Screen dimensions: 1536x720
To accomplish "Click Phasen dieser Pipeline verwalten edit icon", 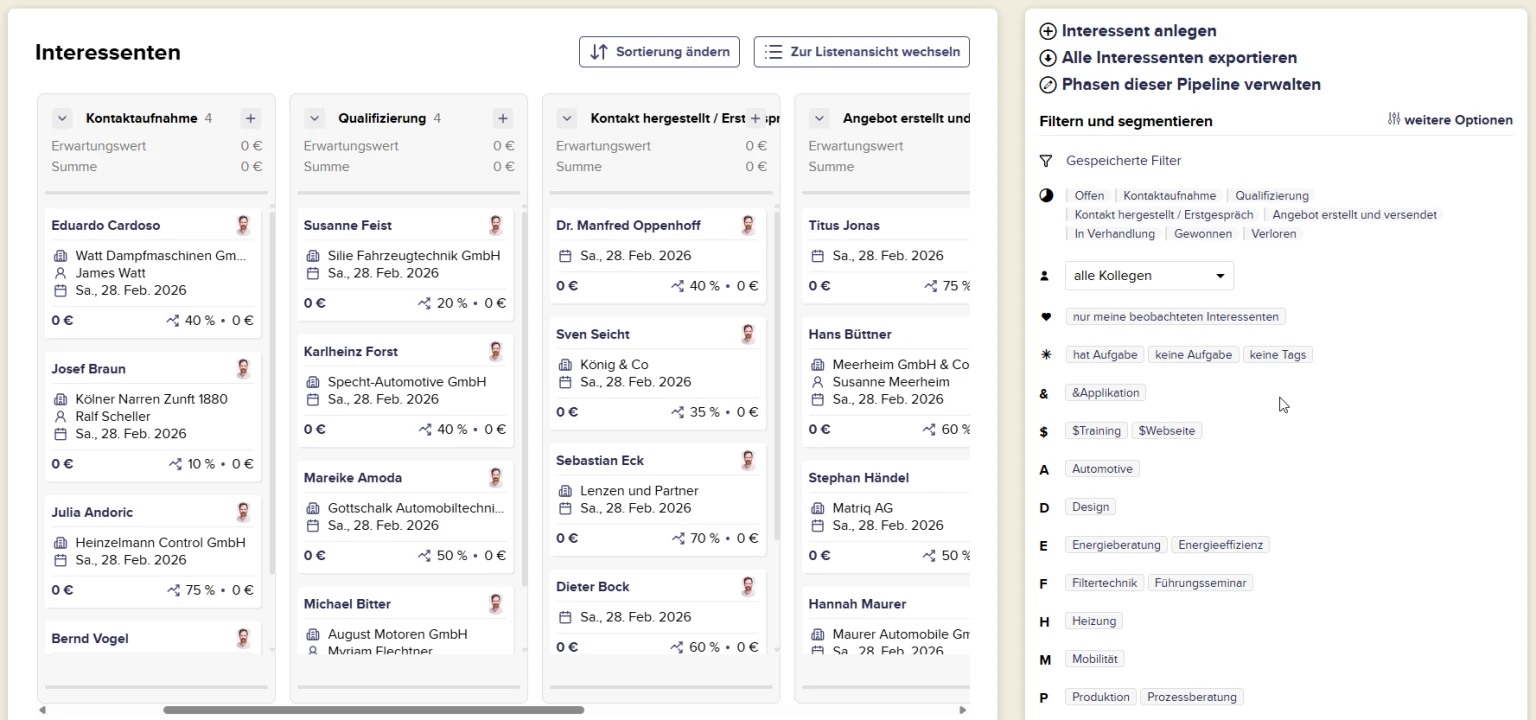I will tap(1048, 85).
